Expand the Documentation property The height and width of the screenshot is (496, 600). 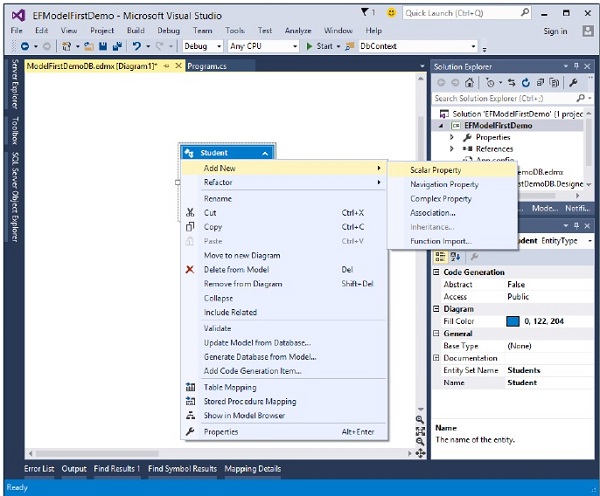point(436,358)
